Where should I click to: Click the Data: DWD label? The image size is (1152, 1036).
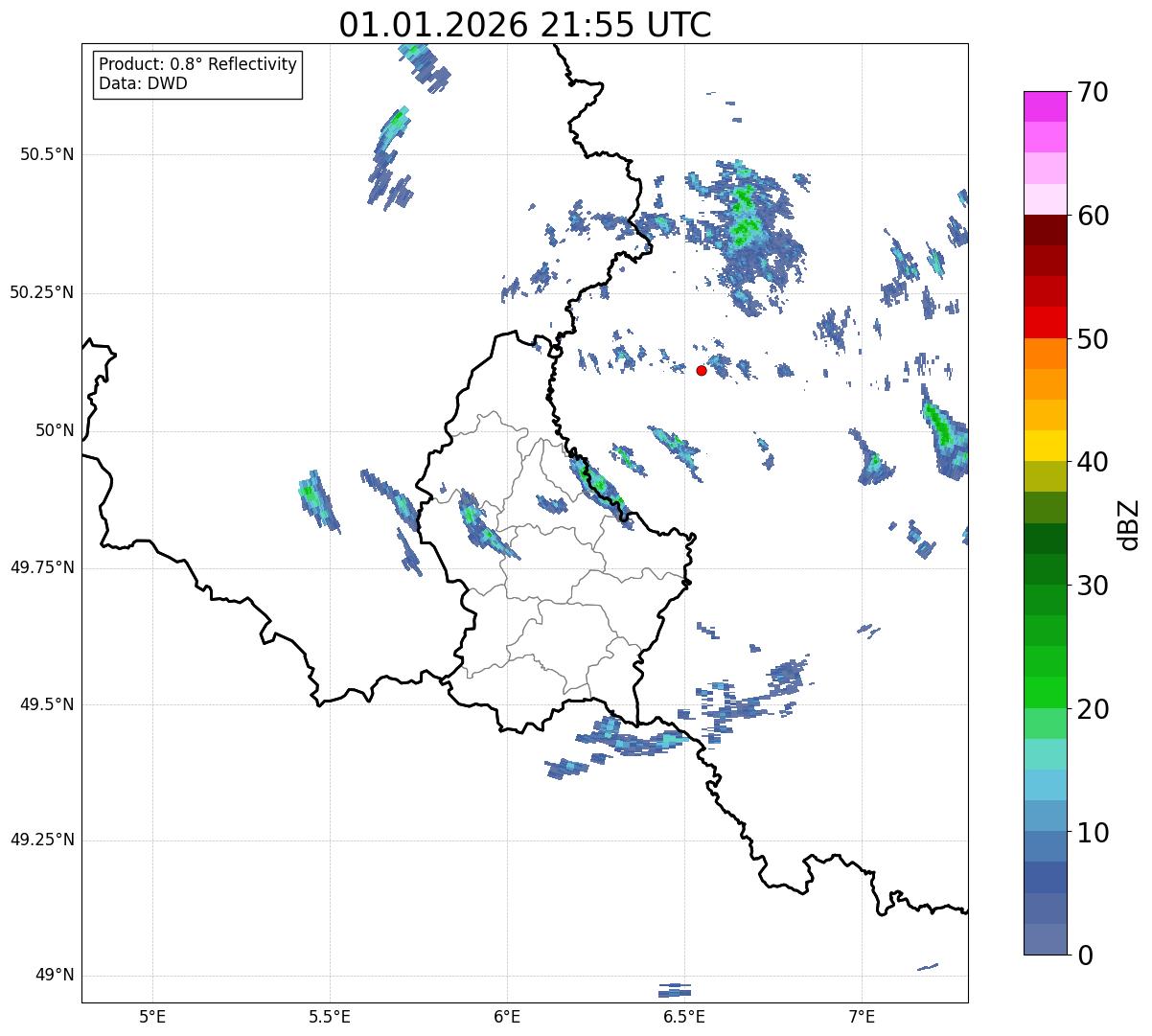[x=143, y=83]
